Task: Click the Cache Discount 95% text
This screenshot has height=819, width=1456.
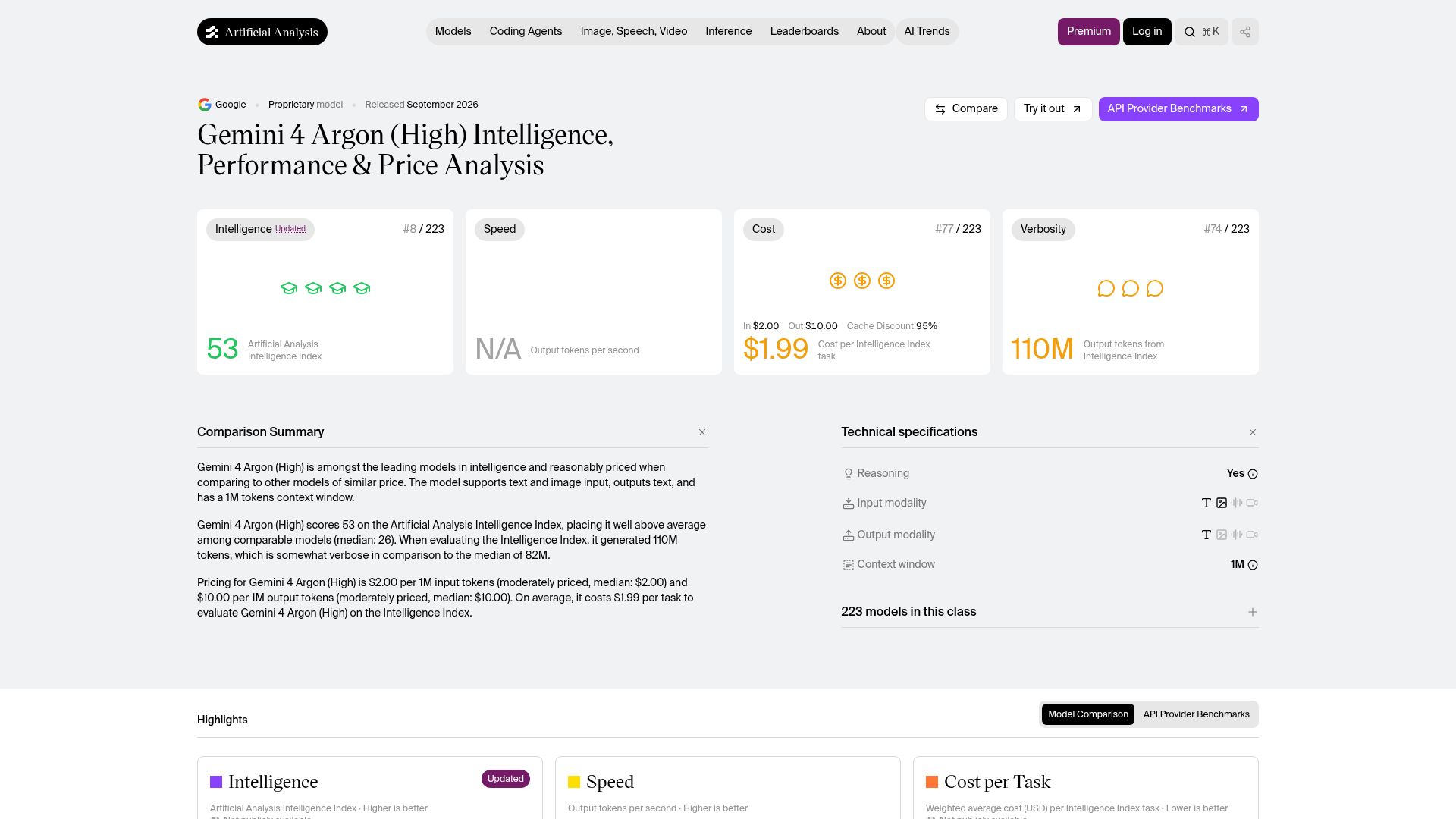Action: point(892,326)
